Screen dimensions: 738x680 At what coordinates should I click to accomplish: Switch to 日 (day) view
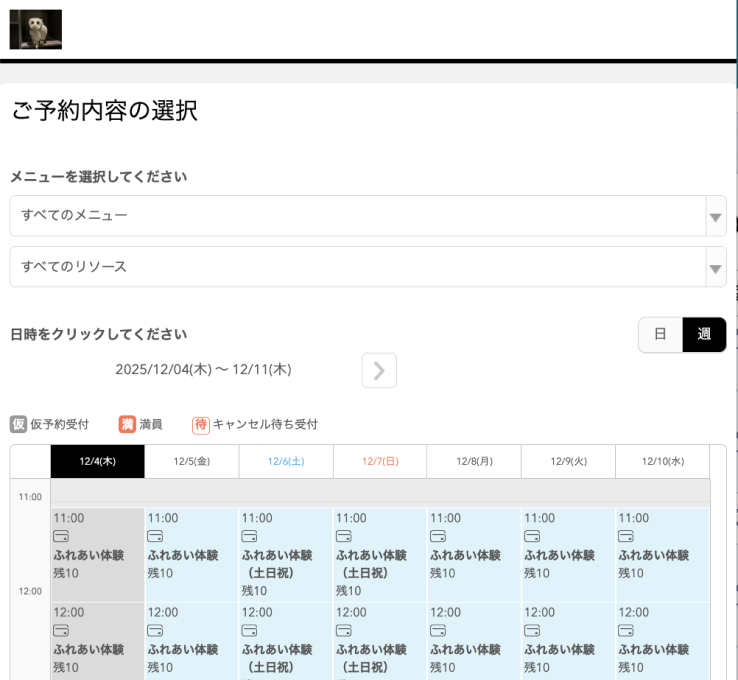[x=660, y=335]
